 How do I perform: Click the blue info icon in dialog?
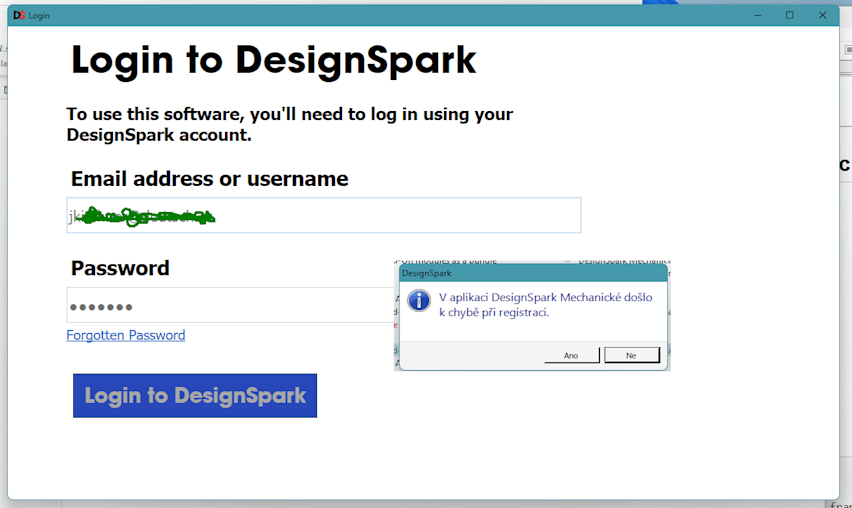[419, 300]
